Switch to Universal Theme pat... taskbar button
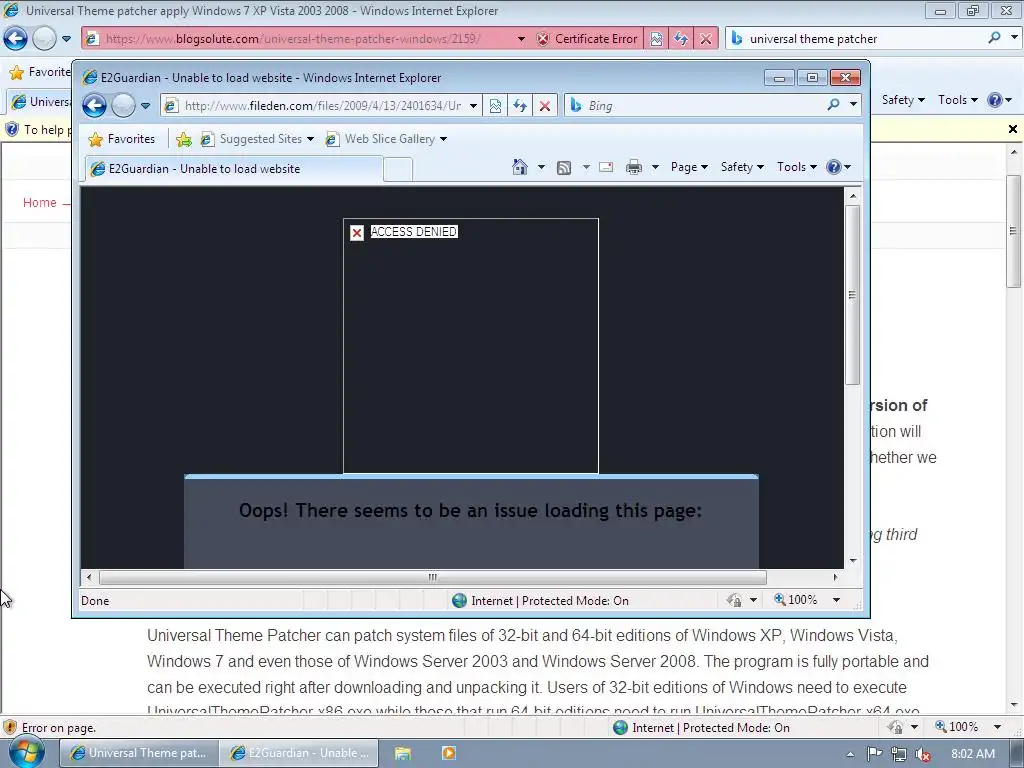 point(138,753)
